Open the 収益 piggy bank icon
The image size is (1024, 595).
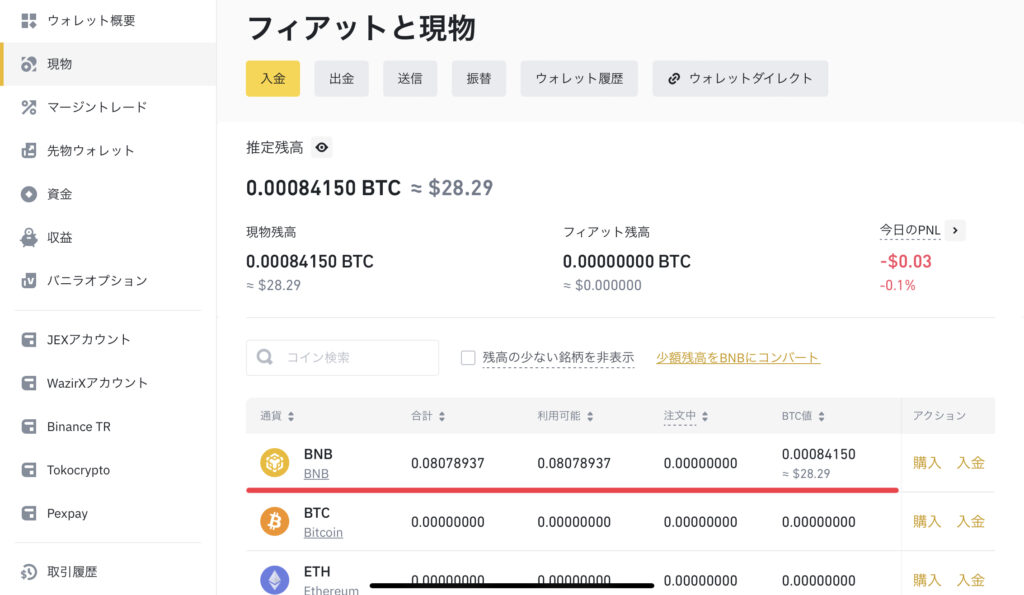coord(29,238)
